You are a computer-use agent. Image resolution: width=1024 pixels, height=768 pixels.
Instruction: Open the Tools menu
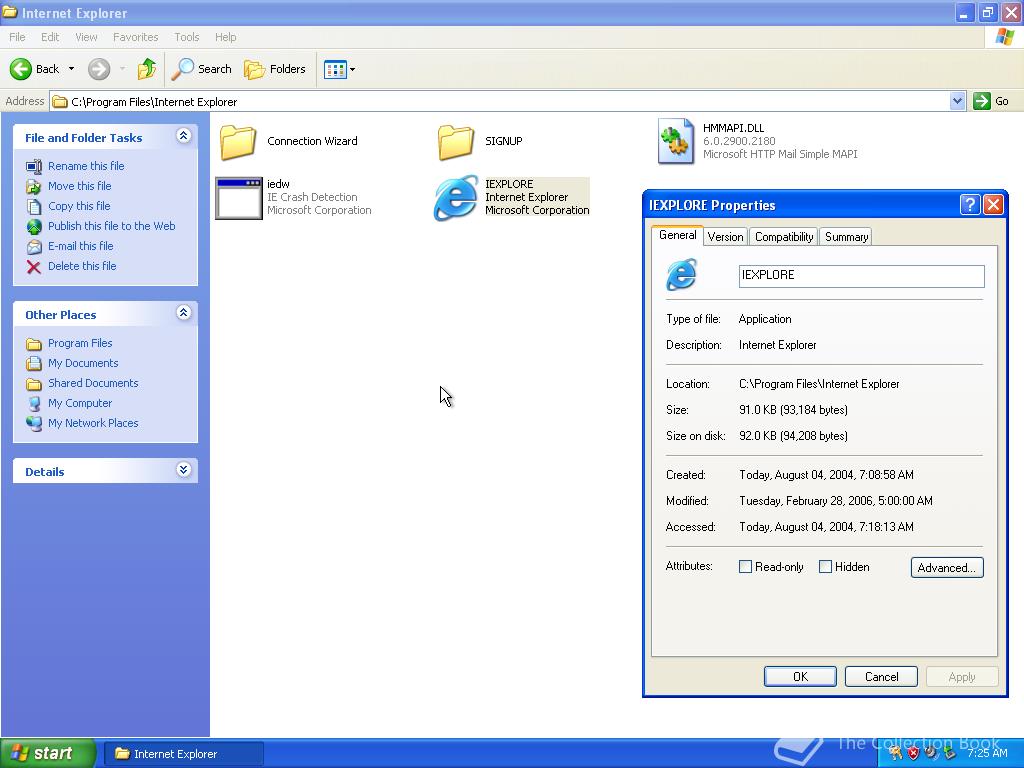tap(187, 37)
